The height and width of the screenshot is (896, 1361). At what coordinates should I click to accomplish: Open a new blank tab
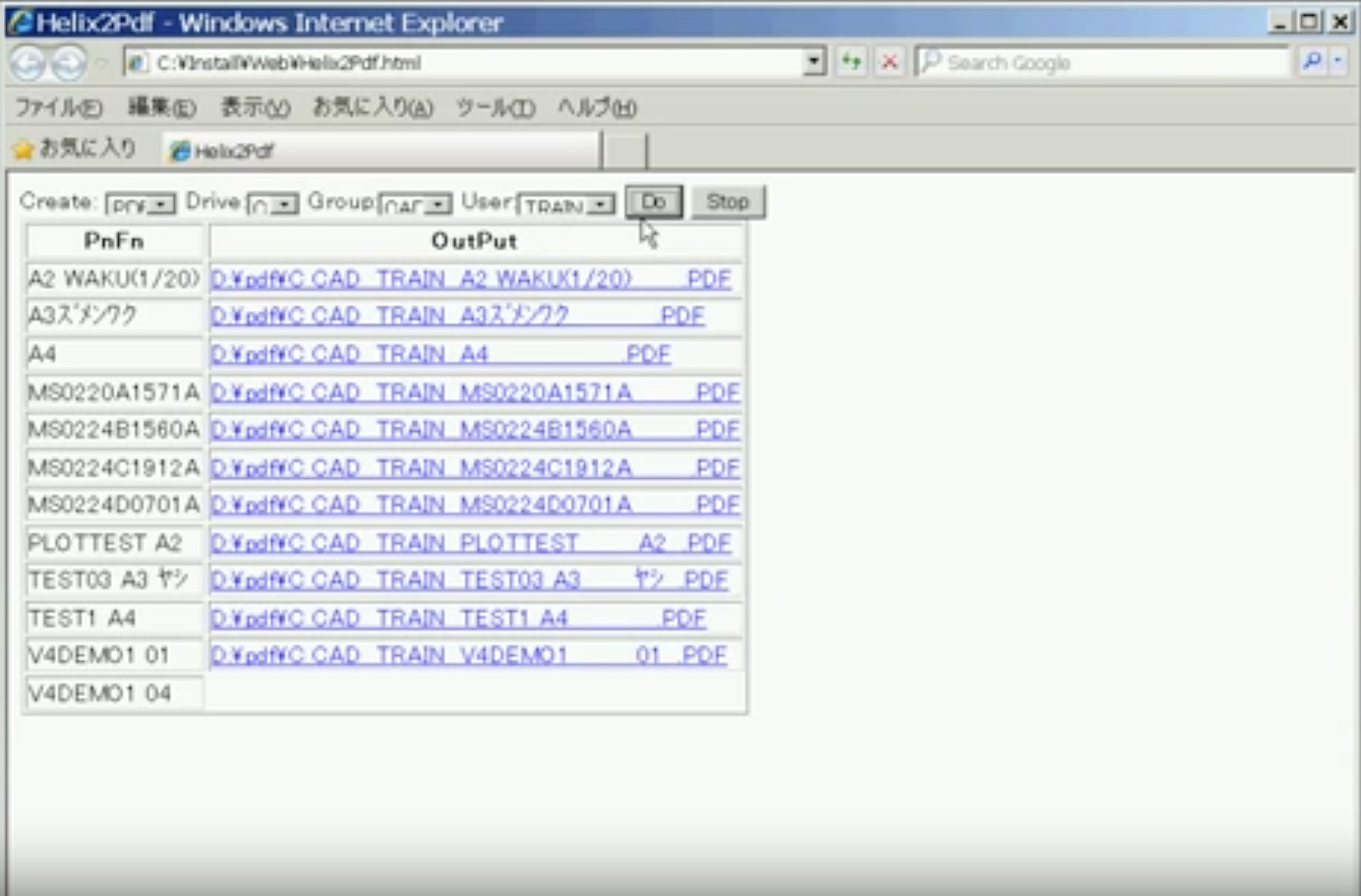point(624,151)
